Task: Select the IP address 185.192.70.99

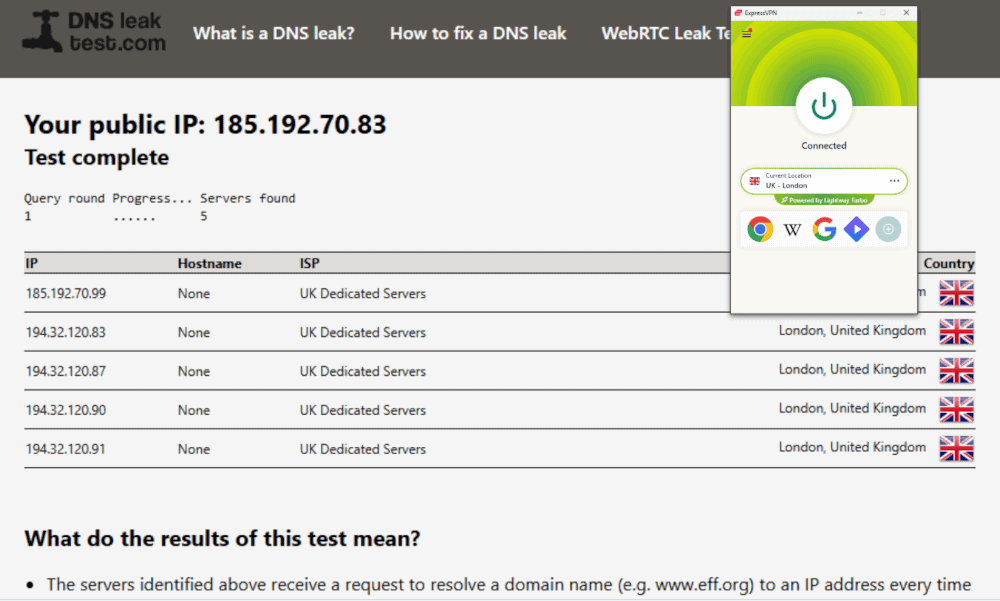Action: click(x=66, y=293)
